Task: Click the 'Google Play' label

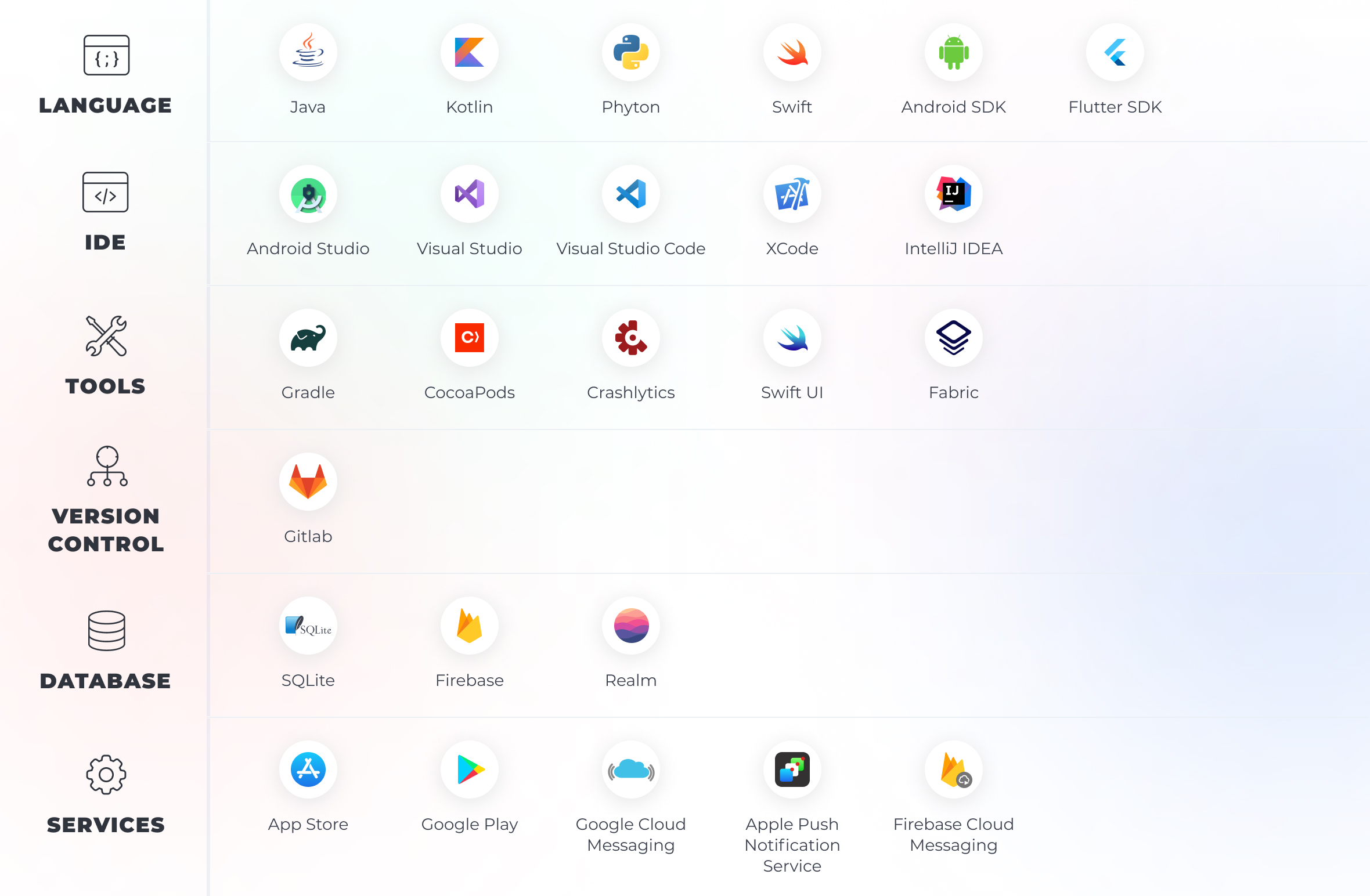Action: (x=470, y=825)
